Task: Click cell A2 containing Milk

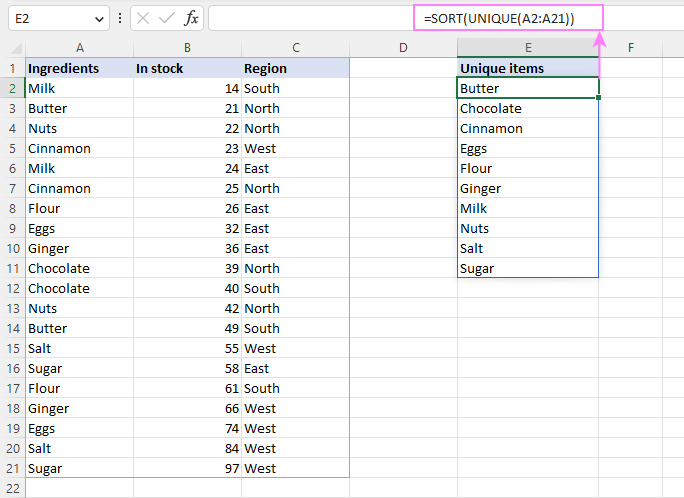Action: point(79,88)
